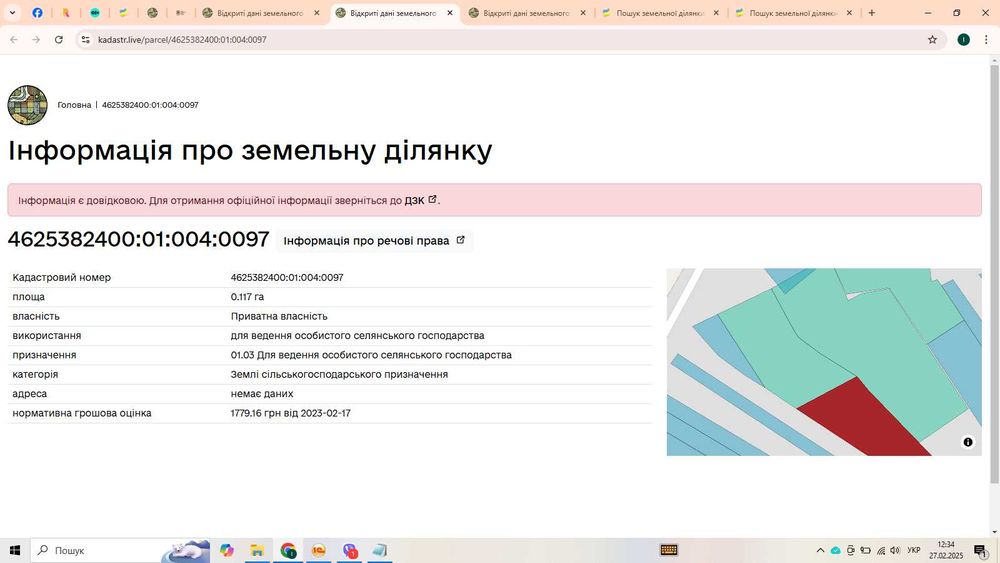
Task: Open Chrome from the taskbar
Action: [x=288, y=550]
